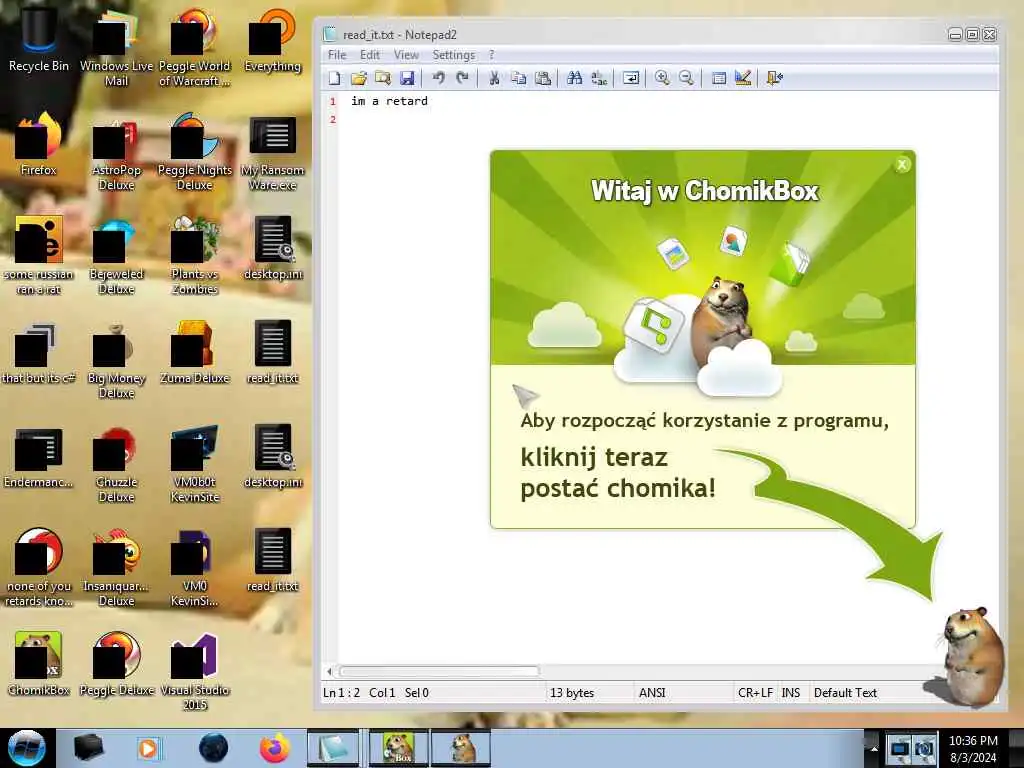The image size is (1024, 768).
Task: Open the View menu
Action: 406,55
